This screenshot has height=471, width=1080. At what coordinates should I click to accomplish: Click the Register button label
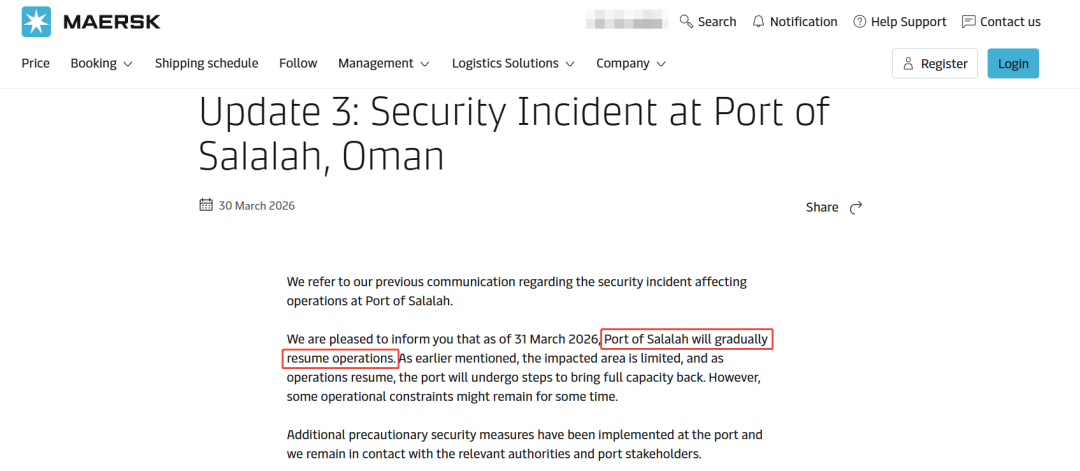pyautogui.click(x=944, y=64)
